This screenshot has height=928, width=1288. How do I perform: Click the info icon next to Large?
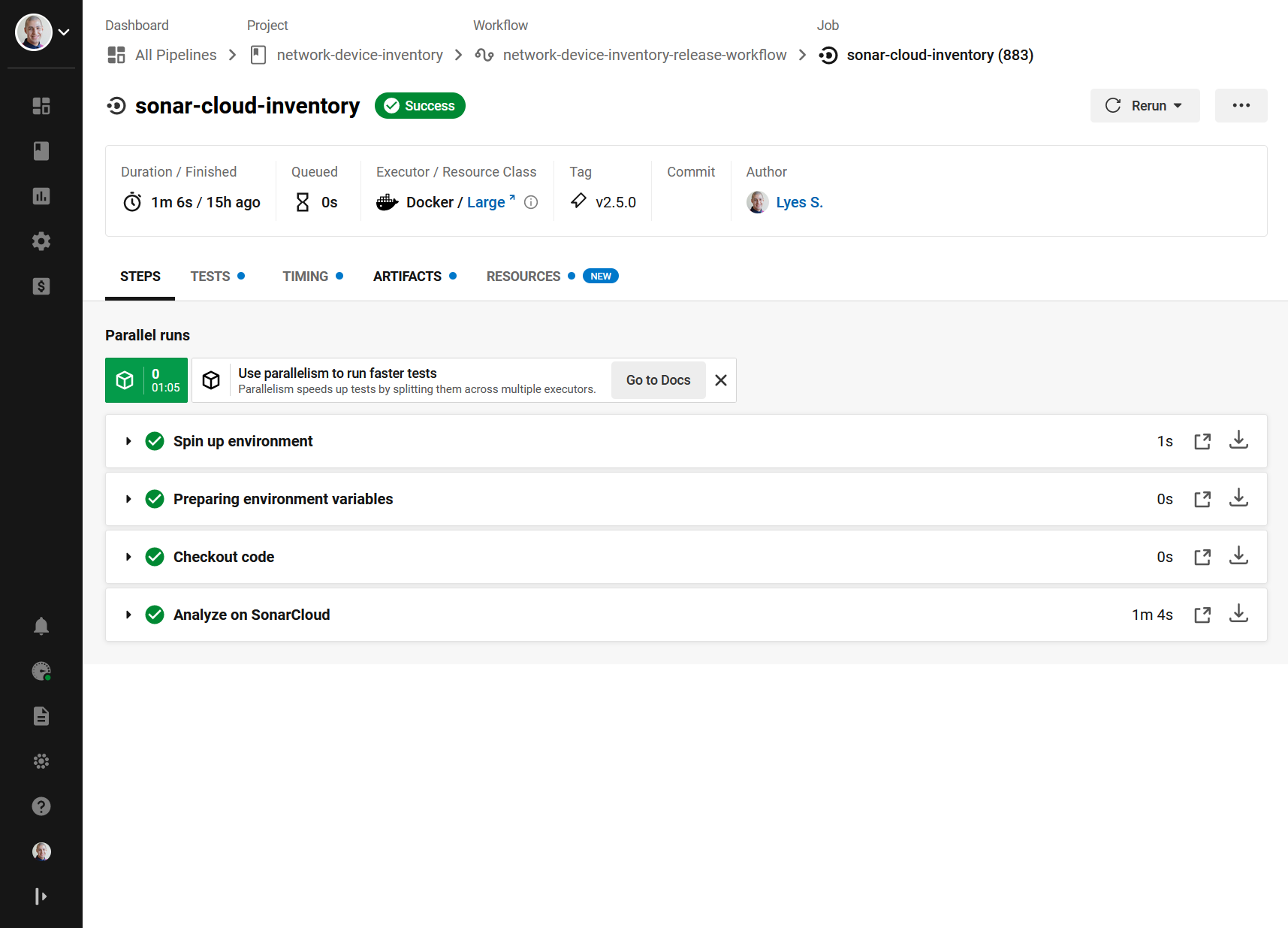531,202
